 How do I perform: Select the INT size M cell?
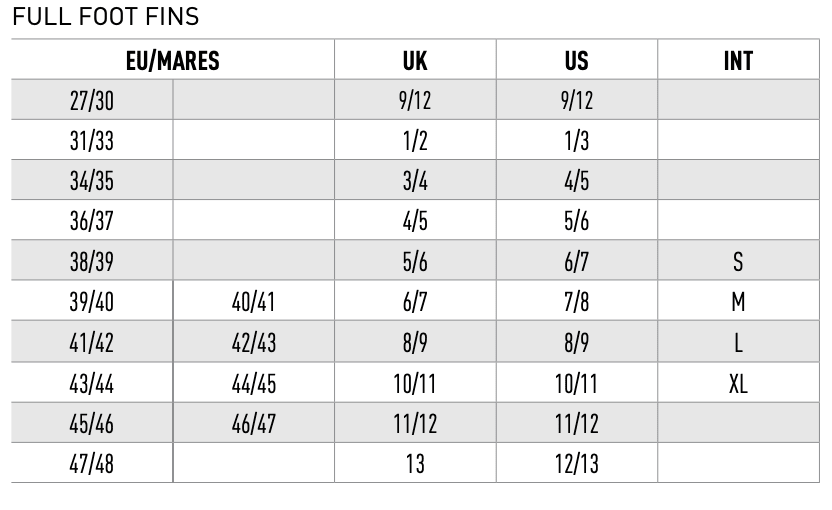click(739, 301)
